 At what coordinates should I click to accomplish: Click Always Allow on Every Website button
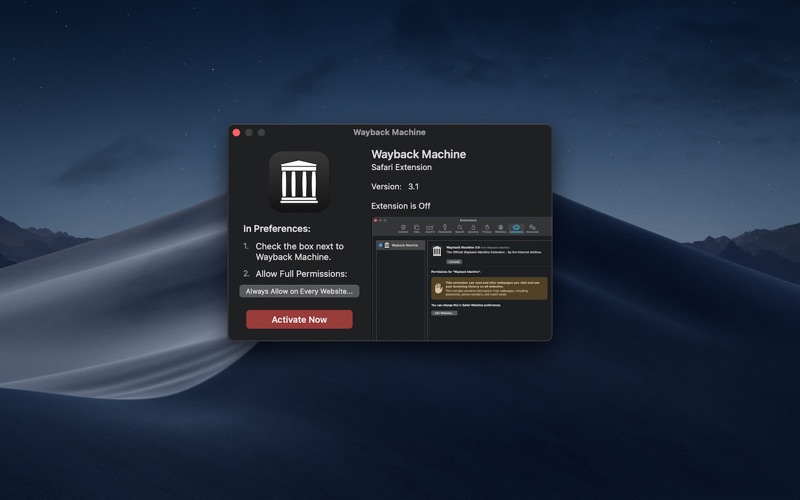click(299, 291)
